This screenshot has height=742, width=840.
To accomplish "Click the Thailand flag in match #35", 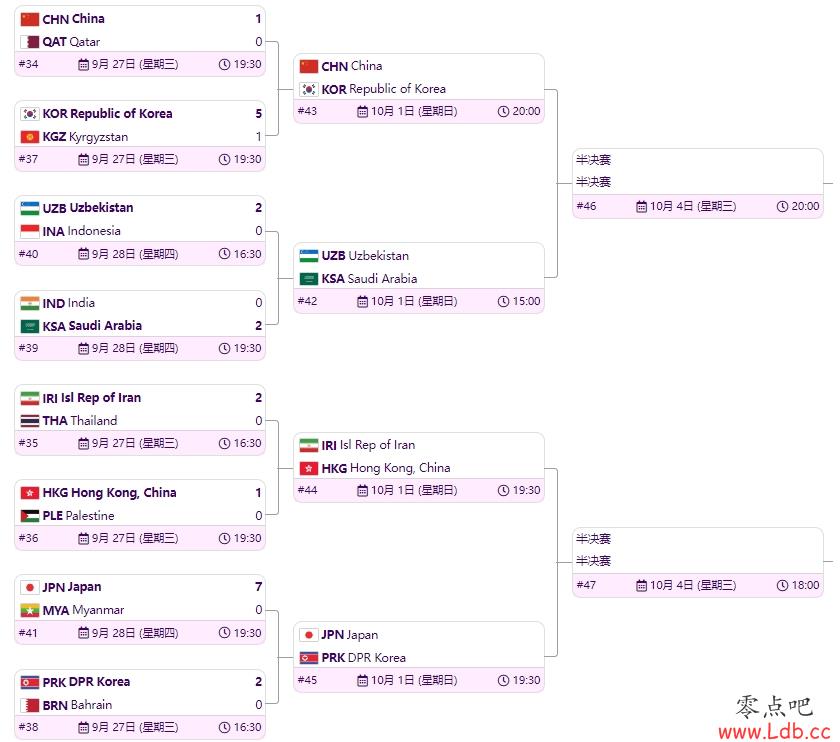I will tap(29, 421).
